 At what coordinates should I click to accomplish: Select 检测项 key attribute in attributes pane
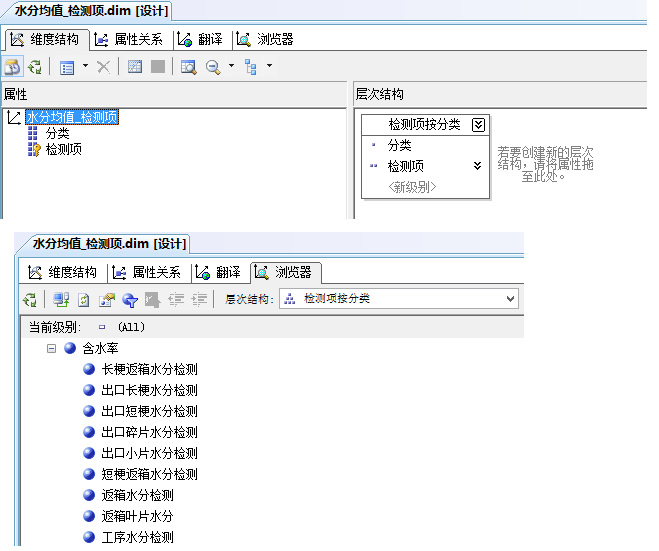(63, 149)
